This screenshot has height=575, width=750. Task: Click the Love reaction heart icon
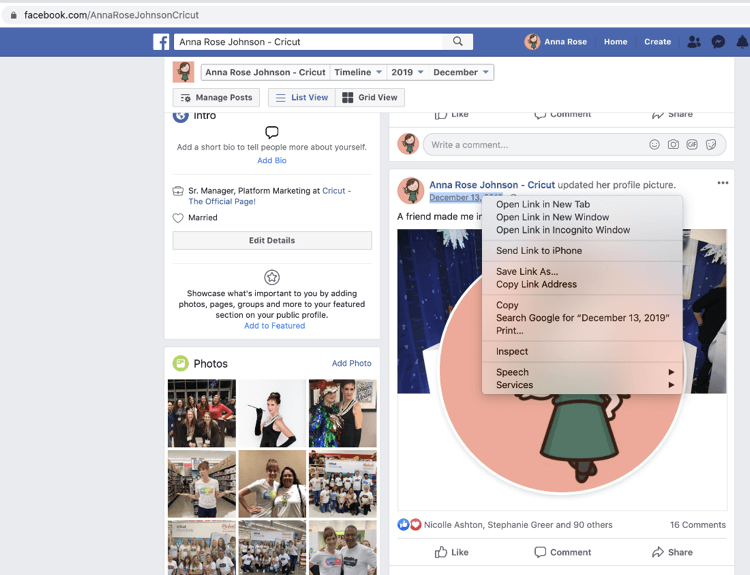coord(415,525)
